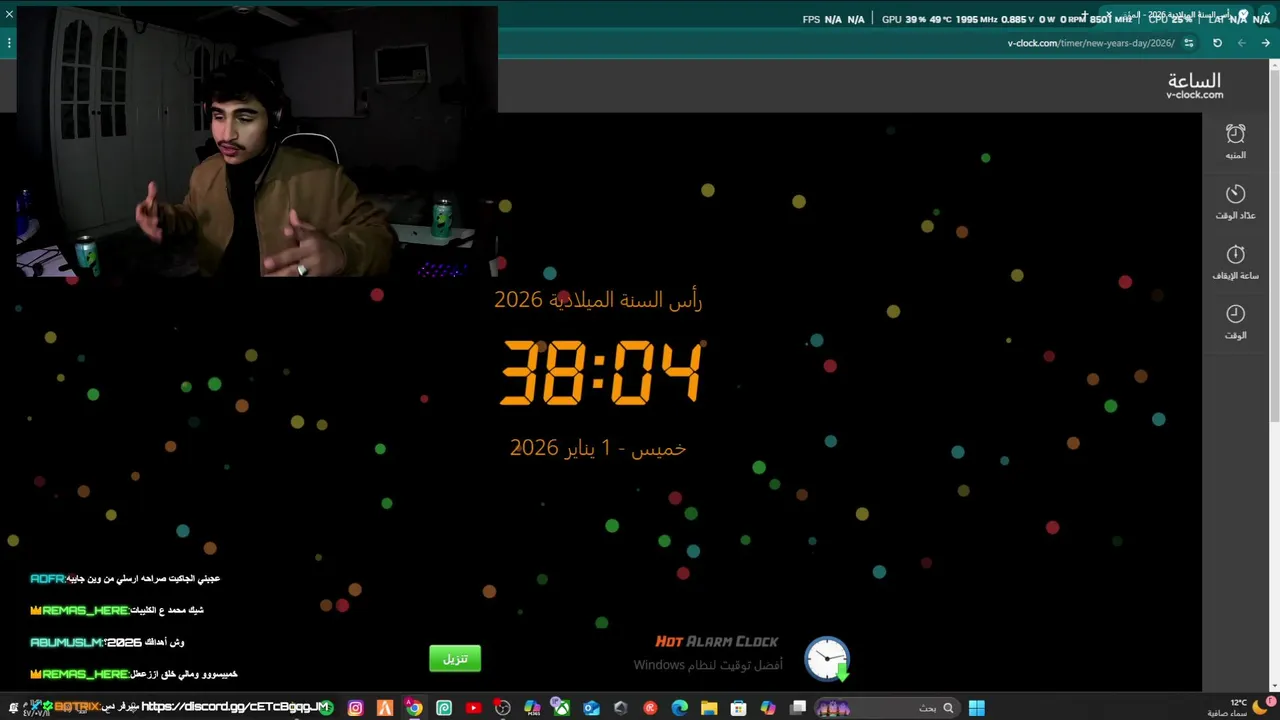
Task: Click the Hot Alarm Clock ad clock image
Action: [x=827, y=659]
